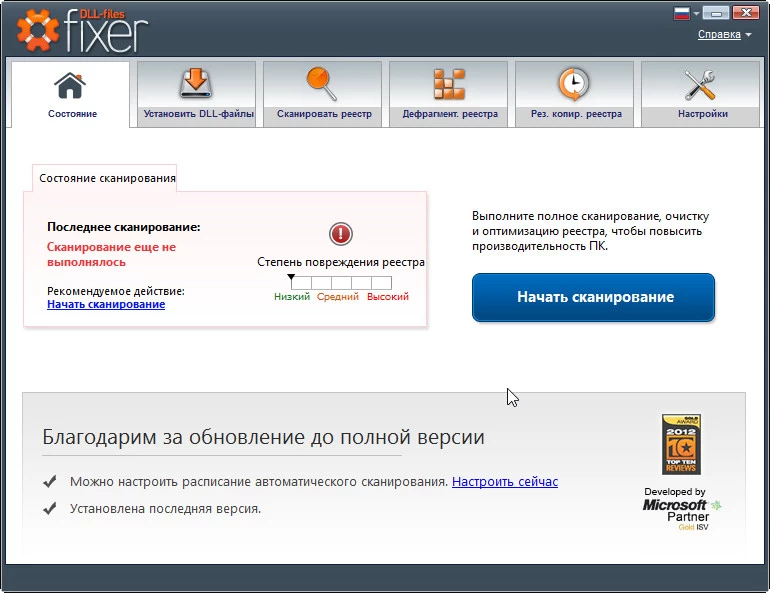Click the registry damage level gauge
Screen dimensions: 770x593
point(341,283)
